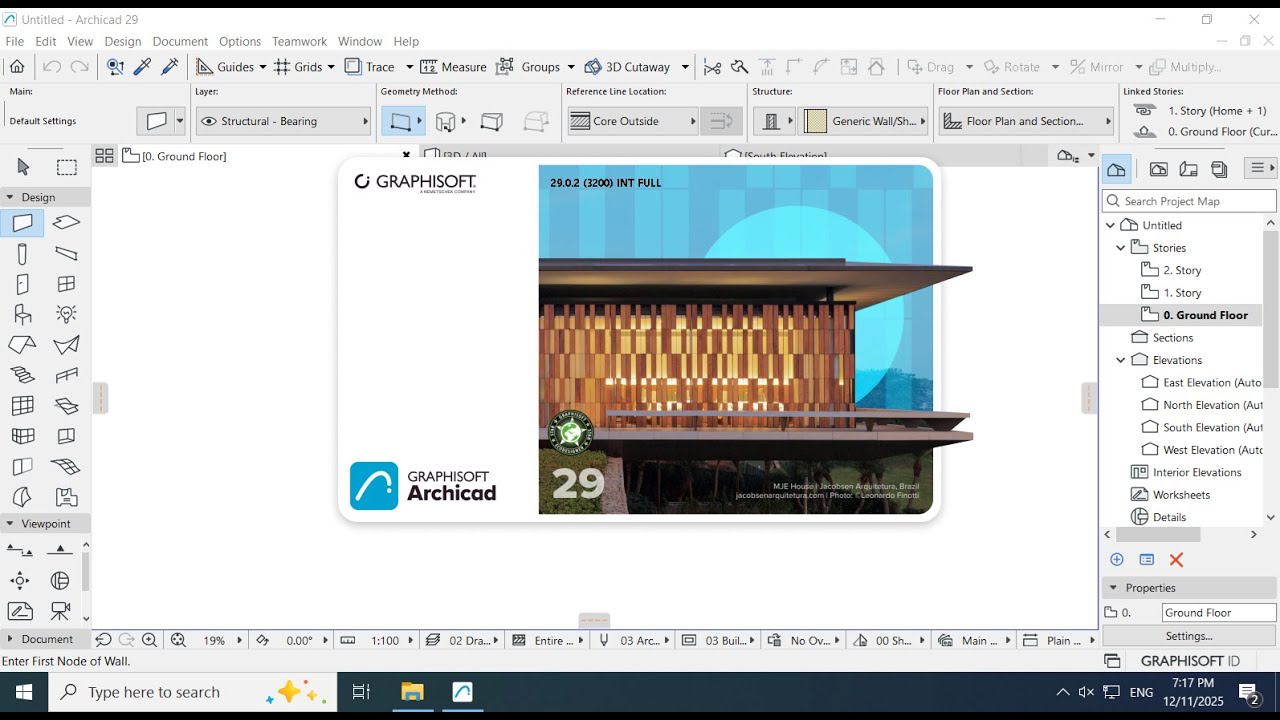Click Search Project Map field

1189,201
